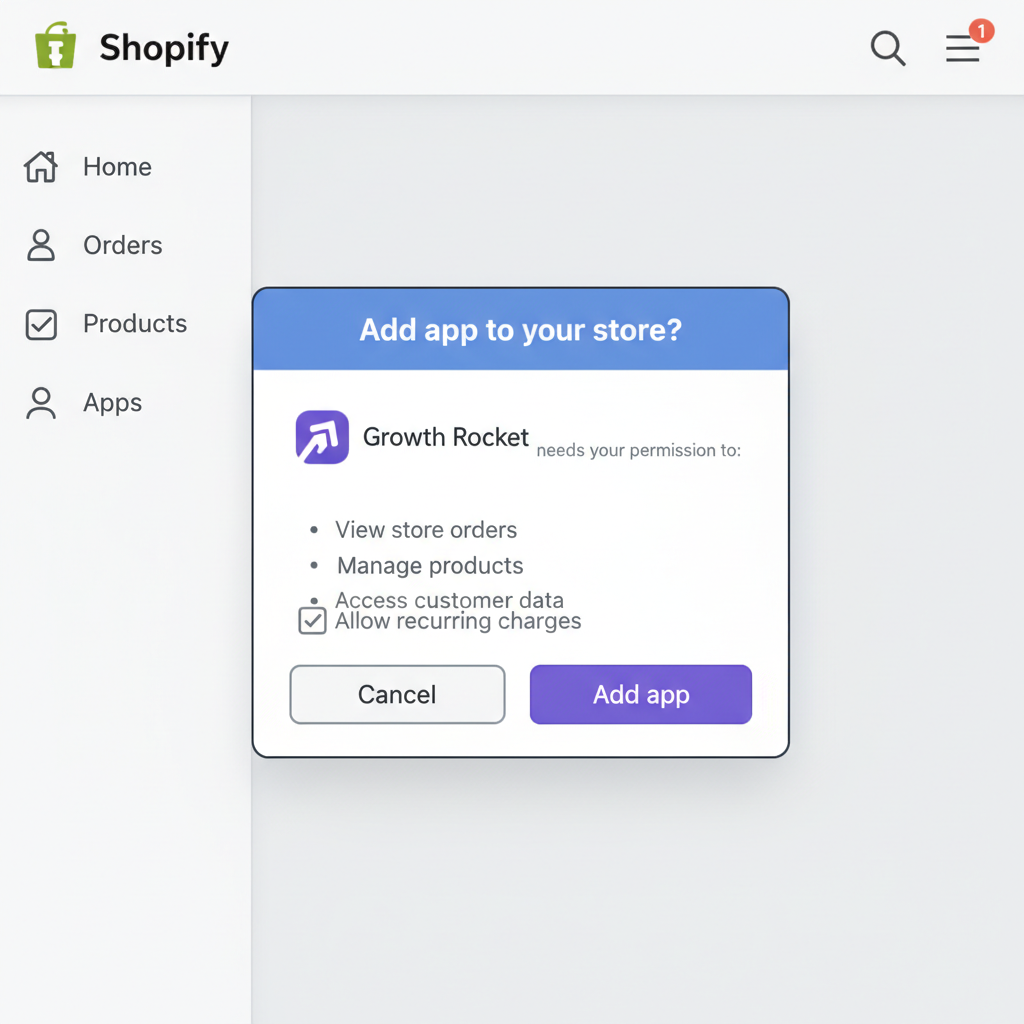Click the Apps icon in the sidebar

click(x=41, y=403)
